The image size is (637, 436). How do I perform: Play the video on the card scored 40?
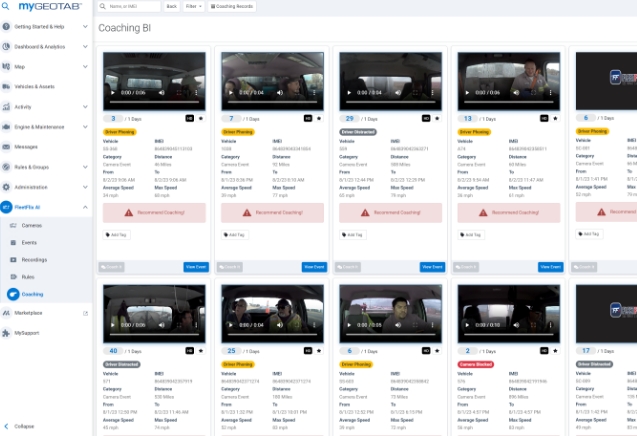113,325
